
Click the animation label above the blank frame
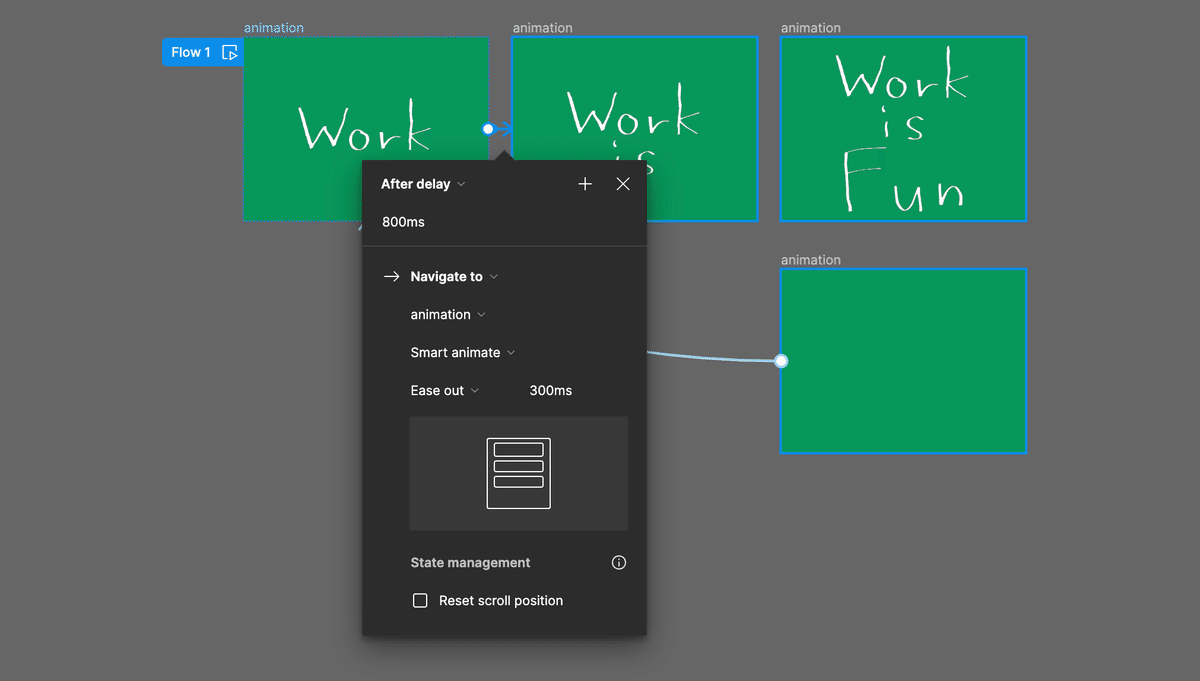pos(811,260)
